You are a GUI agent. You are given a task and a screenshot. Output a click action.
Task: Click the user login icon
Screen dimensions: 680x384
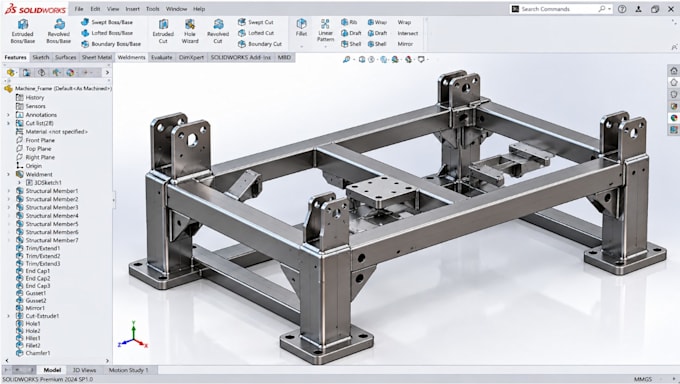tap(638, 9)
